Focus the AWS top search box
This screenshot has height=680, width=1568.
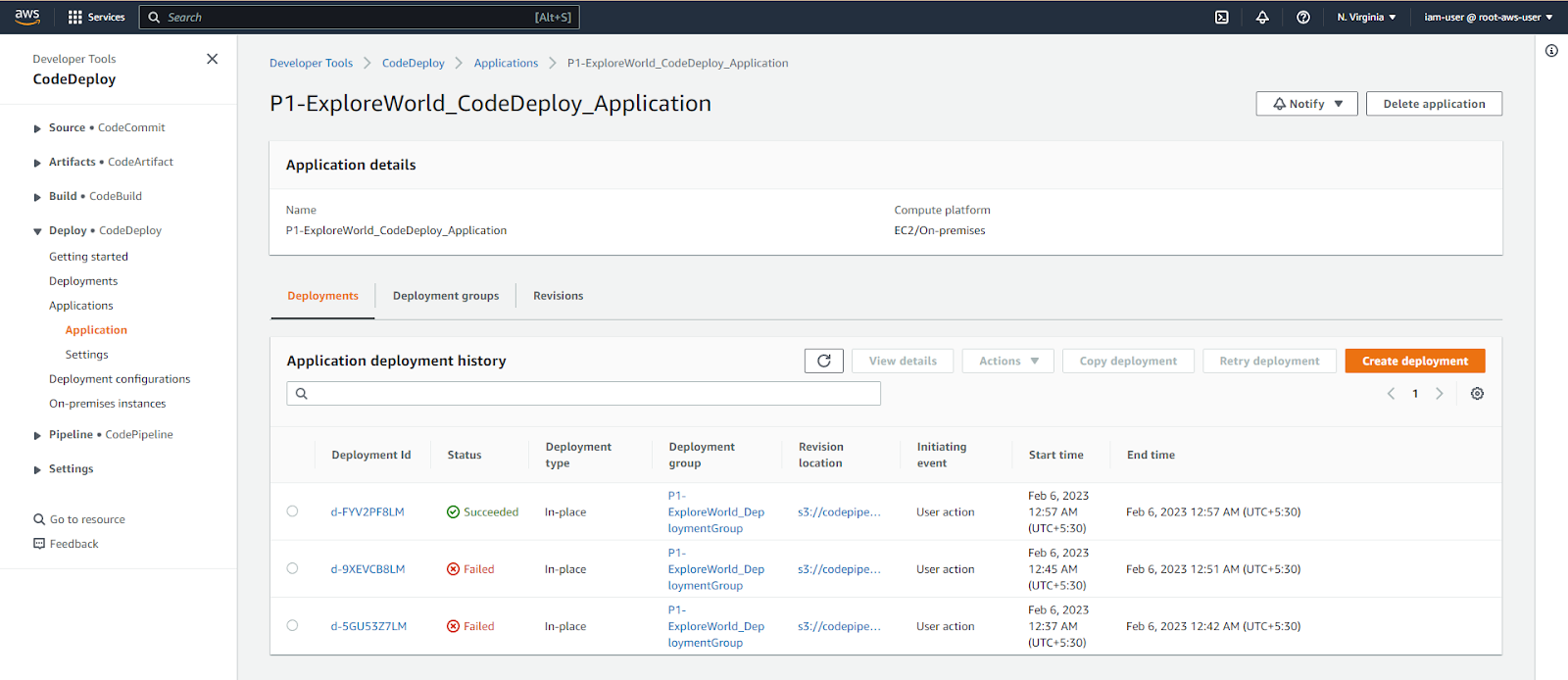pyautogui.click(x=360, y=17)
